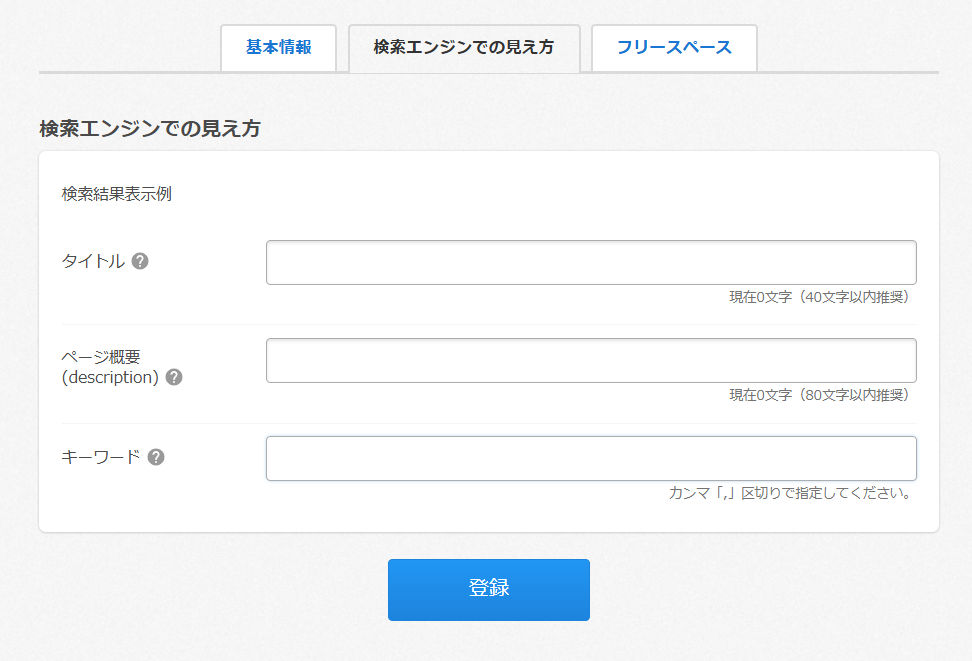972x661 pixels.
Task: Switch to the 基本情報 tab
Action: tap(278, 47)
